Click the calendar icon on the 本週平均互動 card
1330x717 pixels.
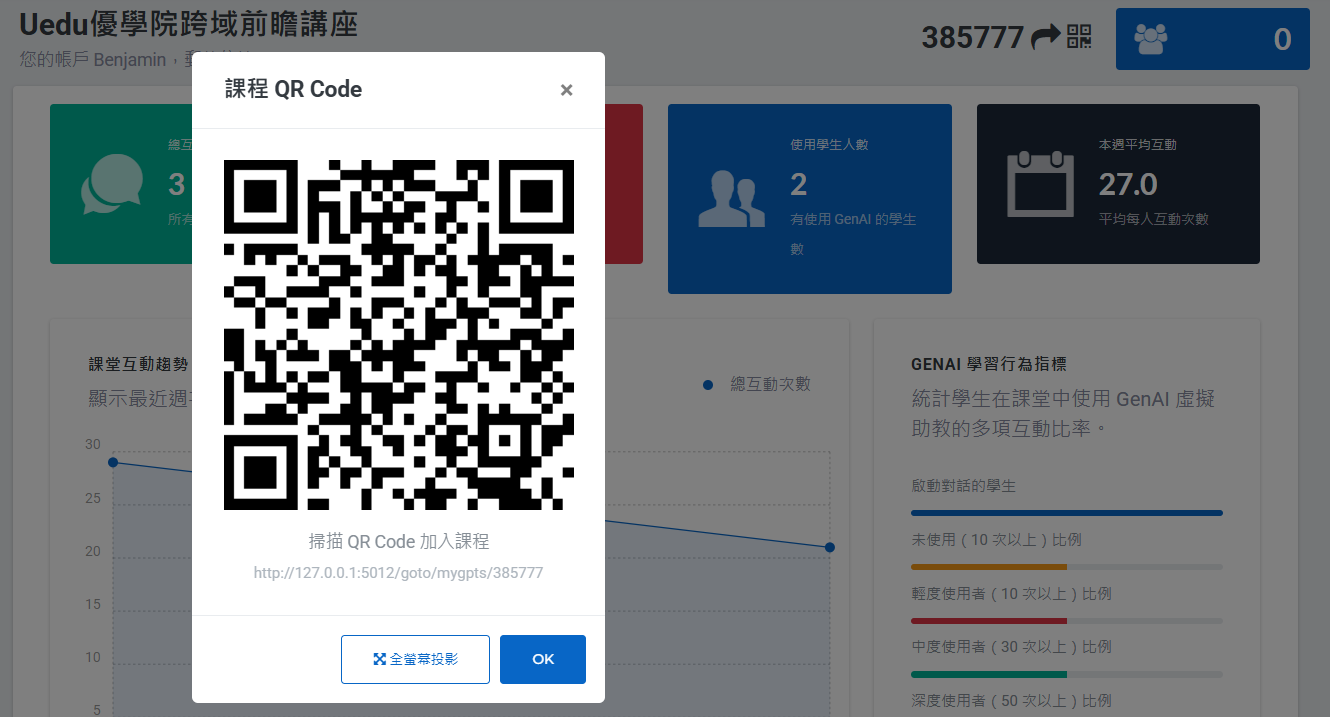point(1040,183)
